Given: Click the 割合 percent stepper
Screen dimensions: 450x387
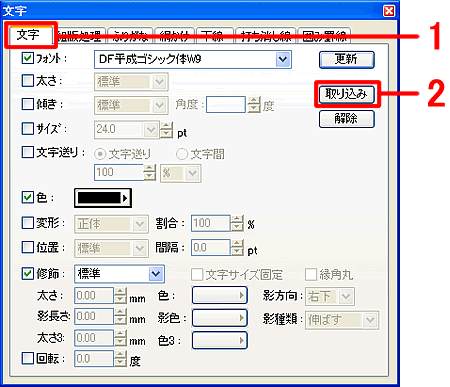Looking at the screenshot, I should [x=237, y=223].
